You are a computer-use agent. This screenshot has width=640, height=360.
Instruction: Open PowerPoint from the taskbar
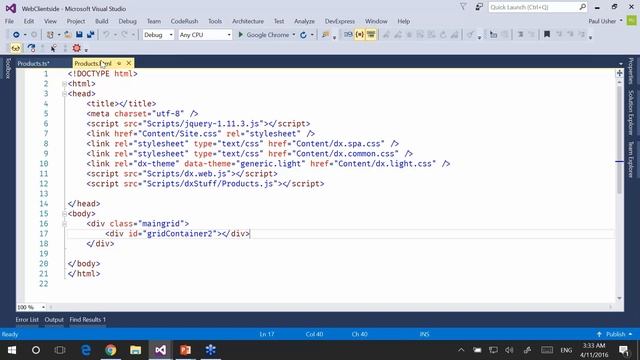185,350
